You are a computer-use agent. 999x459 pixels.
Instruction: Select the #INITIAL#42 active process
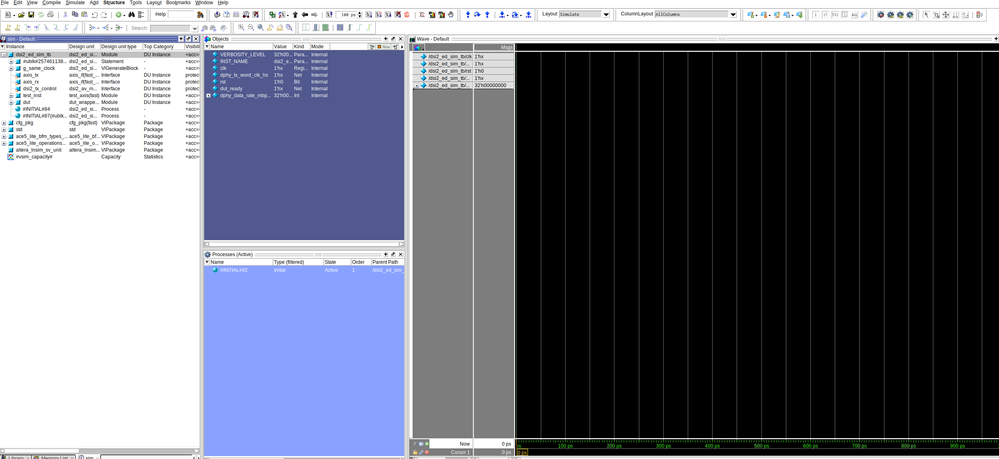point(304,270)
